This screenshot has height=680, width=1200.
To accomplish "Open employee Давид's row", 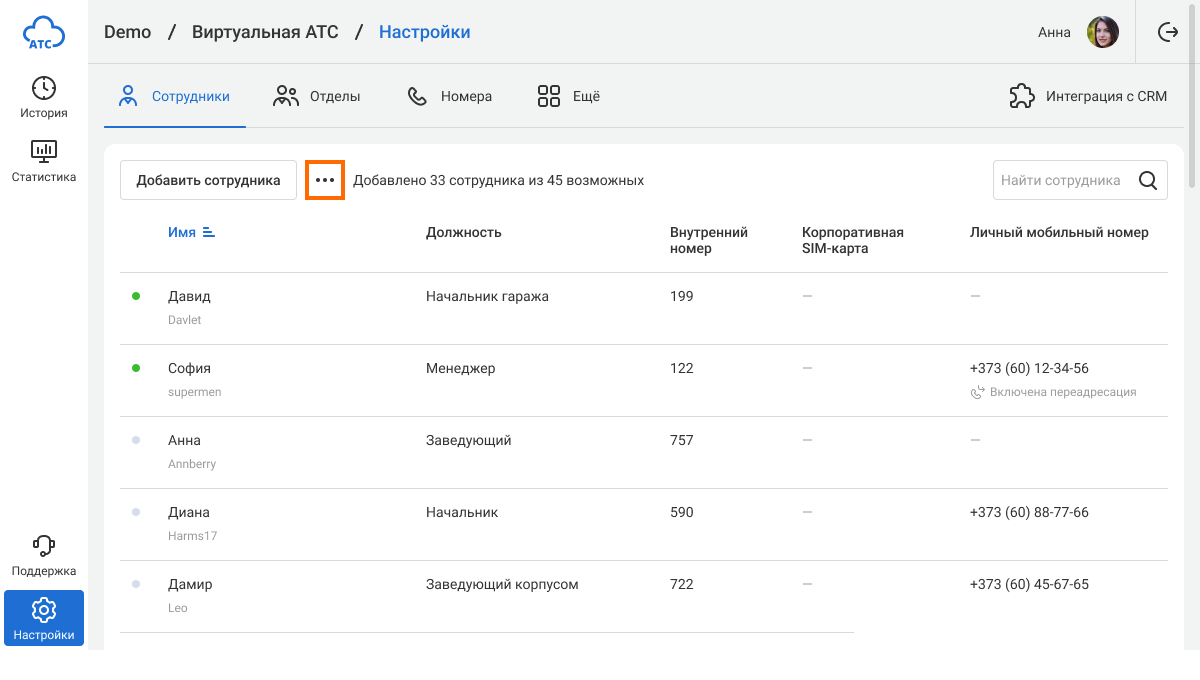I will click(x=189, y=297).
